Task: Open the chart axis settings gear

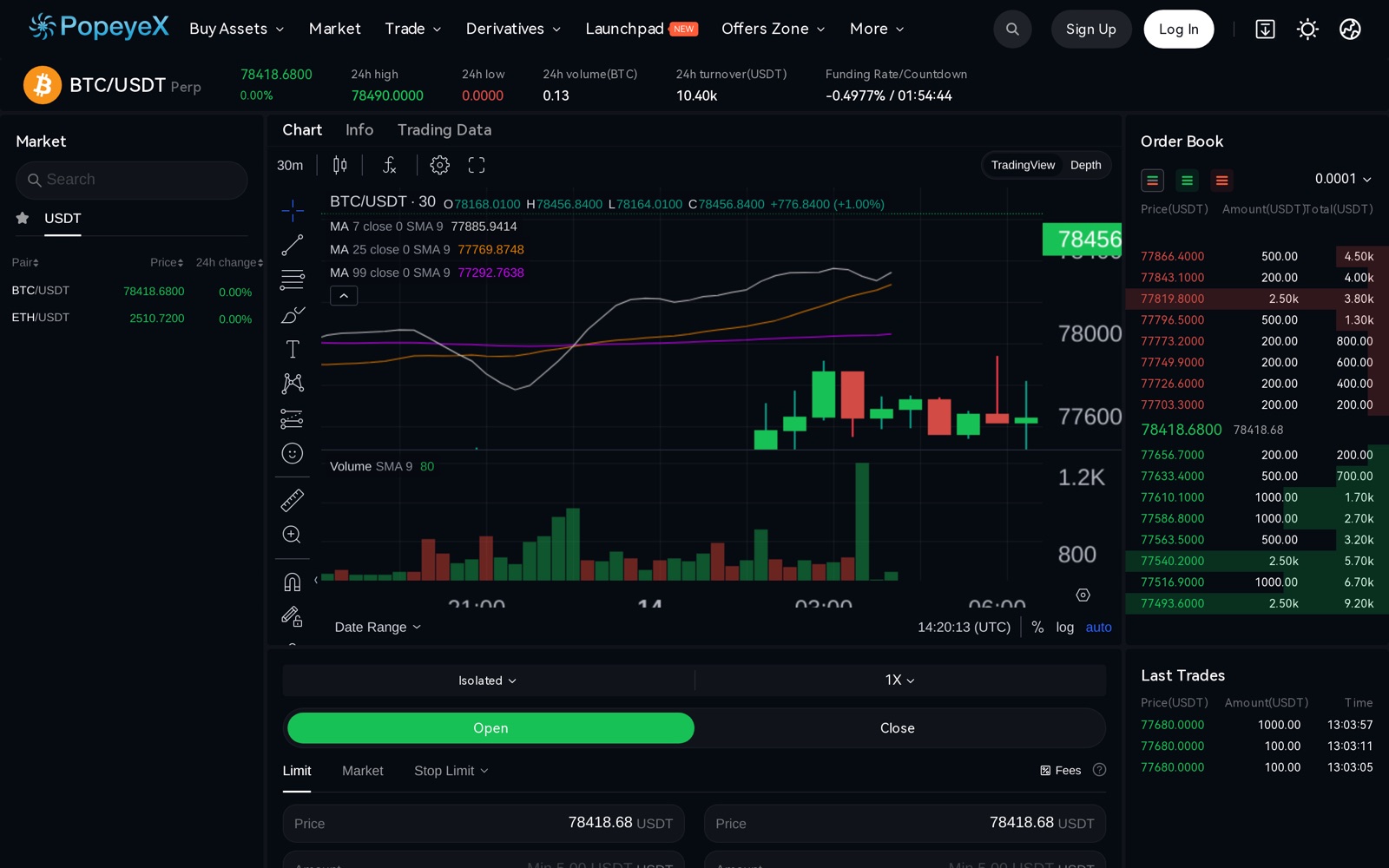Action: (1083, 595)
